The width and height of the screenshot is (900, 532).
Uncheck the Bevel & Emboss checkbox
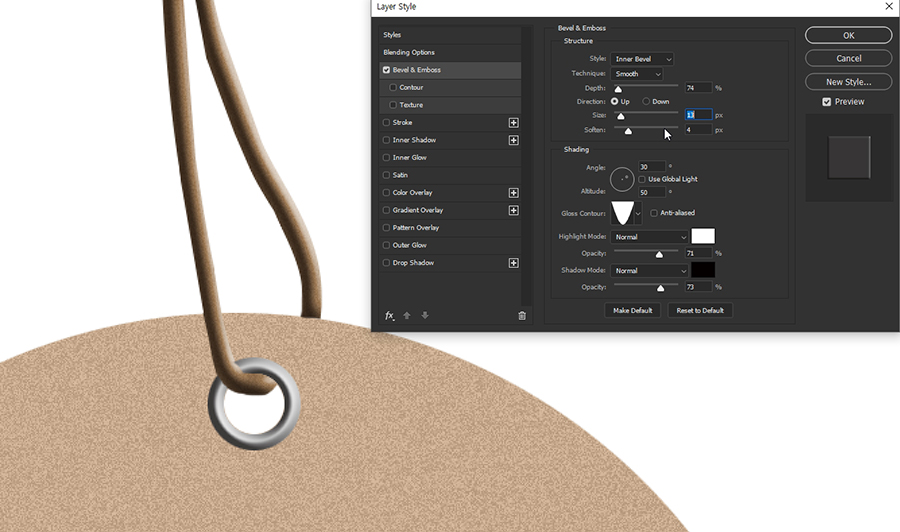point(386,70)
